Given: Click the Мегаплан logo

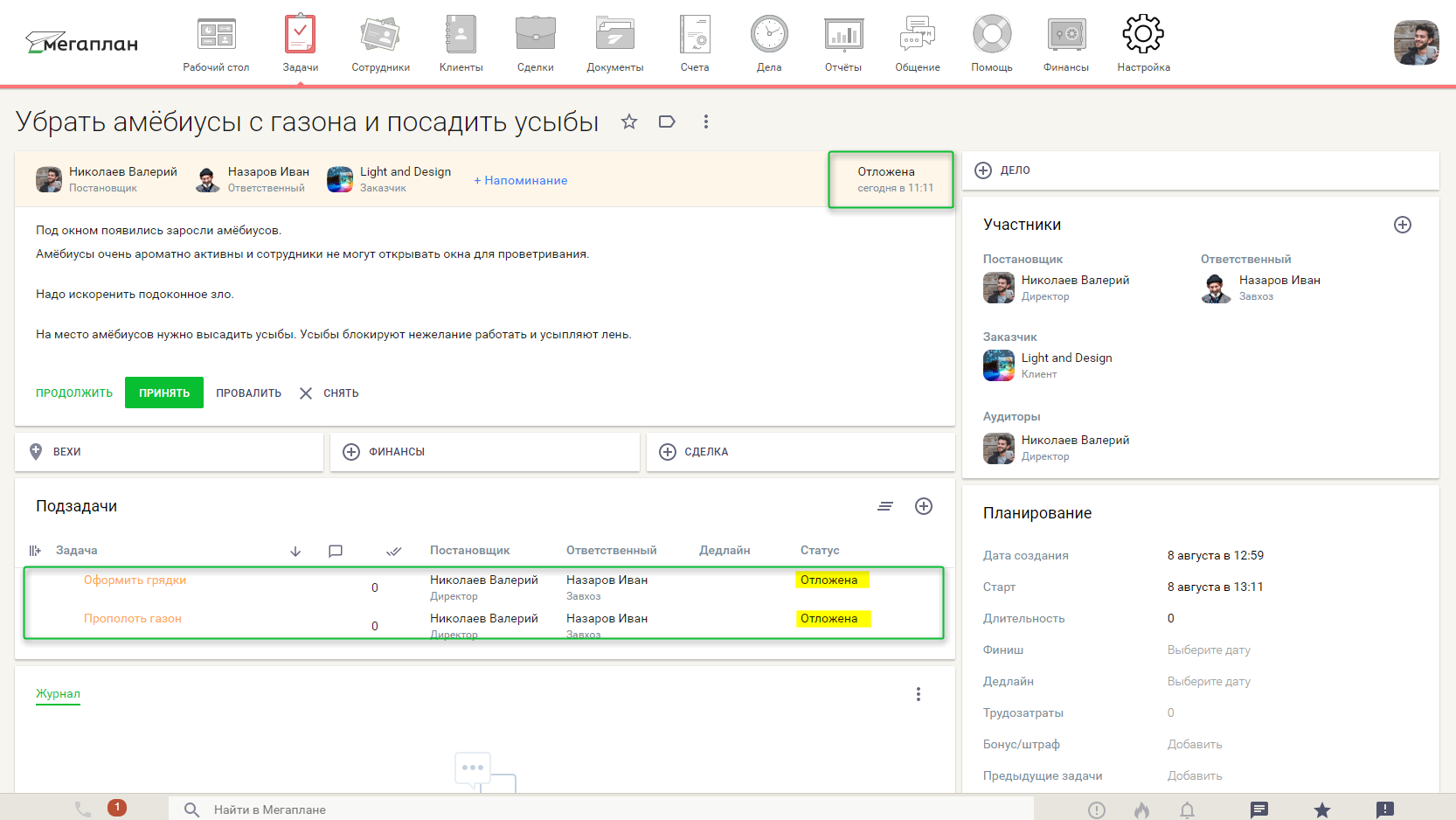Looking at the screenshot, I should pos(81,42).
